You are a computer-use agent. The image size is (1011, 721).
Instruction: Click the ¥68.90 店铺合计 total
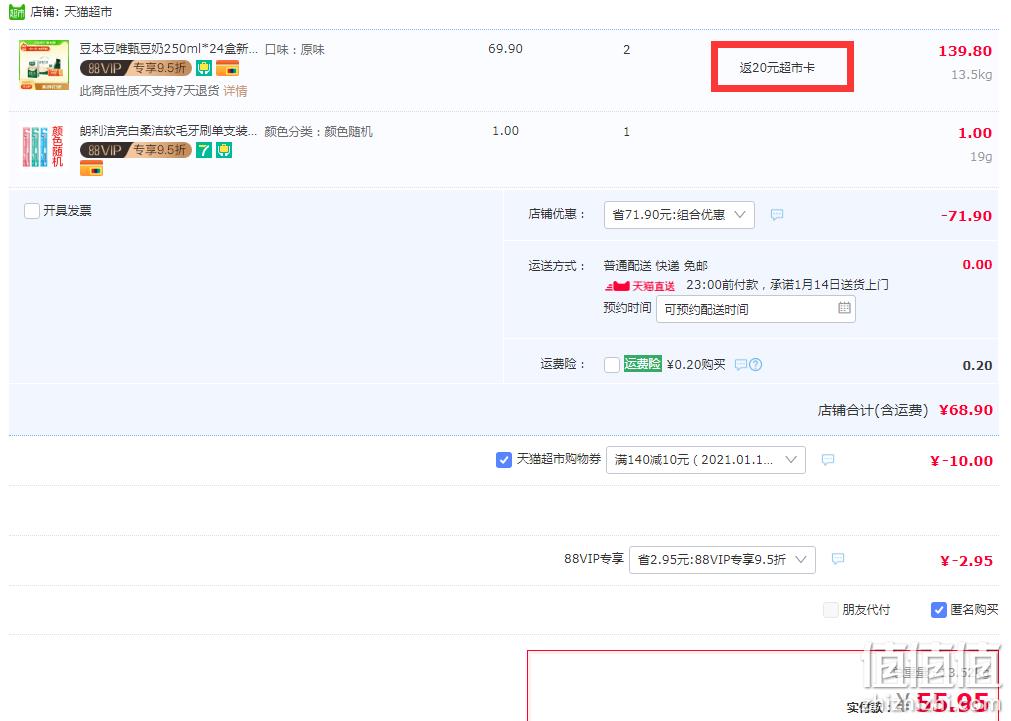966,410
